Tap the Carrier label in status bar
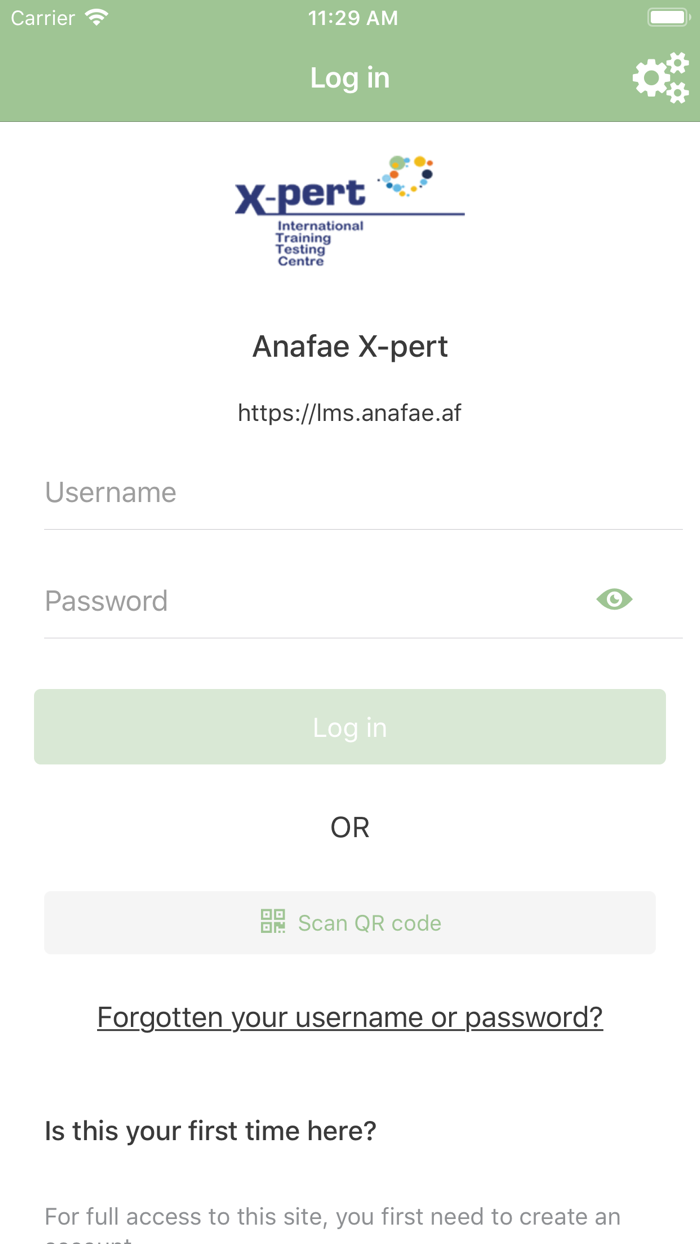The height and width of the screenshot is (1244, 700). (x=42, y=16)
